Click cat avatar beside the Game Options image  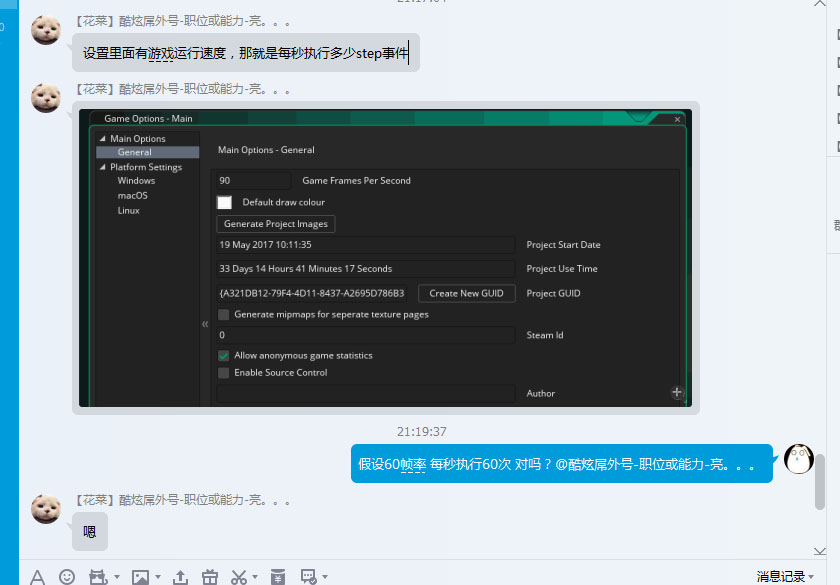pyautogui.click(x=46, y=98)
